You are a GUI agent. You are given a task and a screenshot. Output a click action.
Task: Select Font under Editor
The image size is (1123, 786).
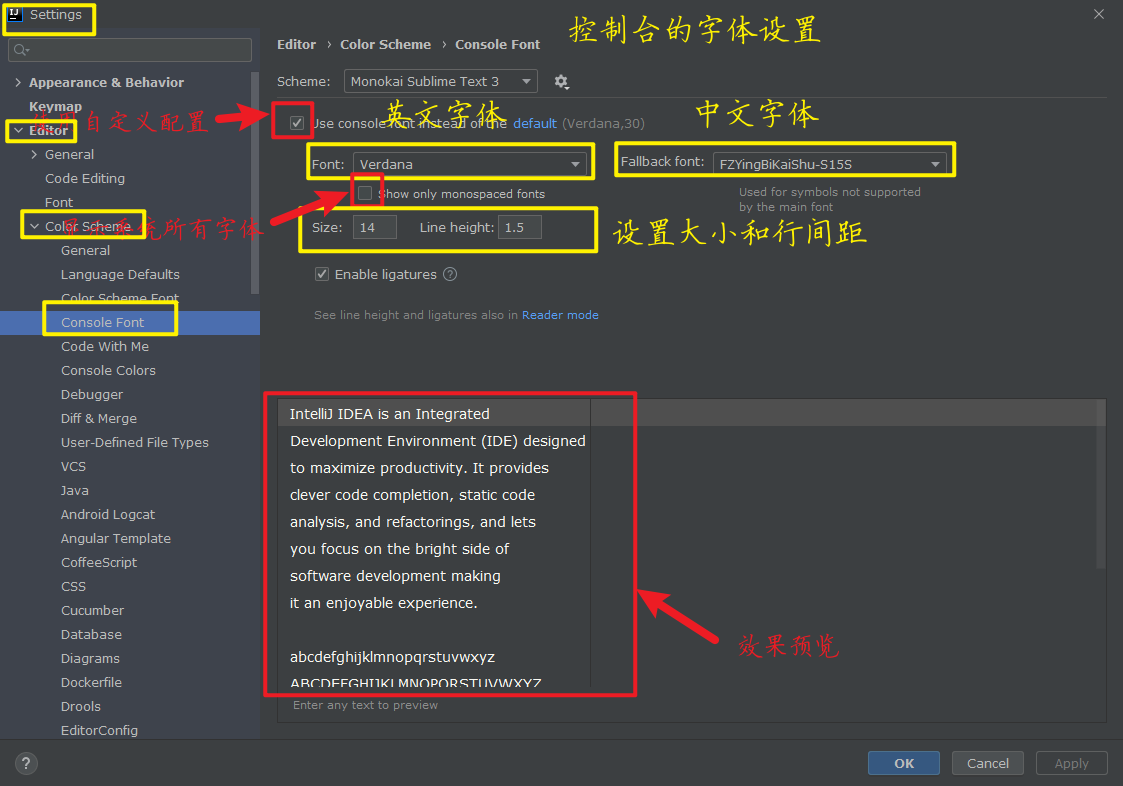(59, 202)
